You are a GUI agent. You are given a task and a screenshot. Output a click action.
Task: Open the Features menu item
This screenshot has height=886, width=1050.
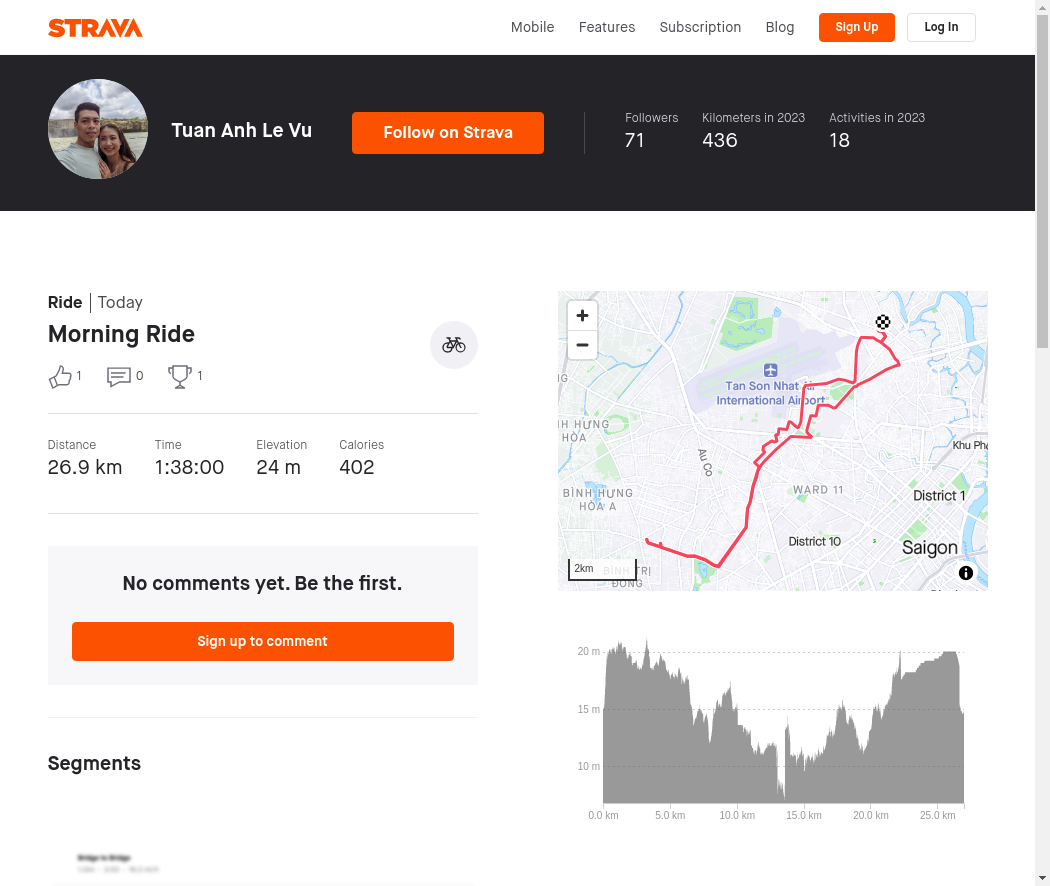click(607, 27)
